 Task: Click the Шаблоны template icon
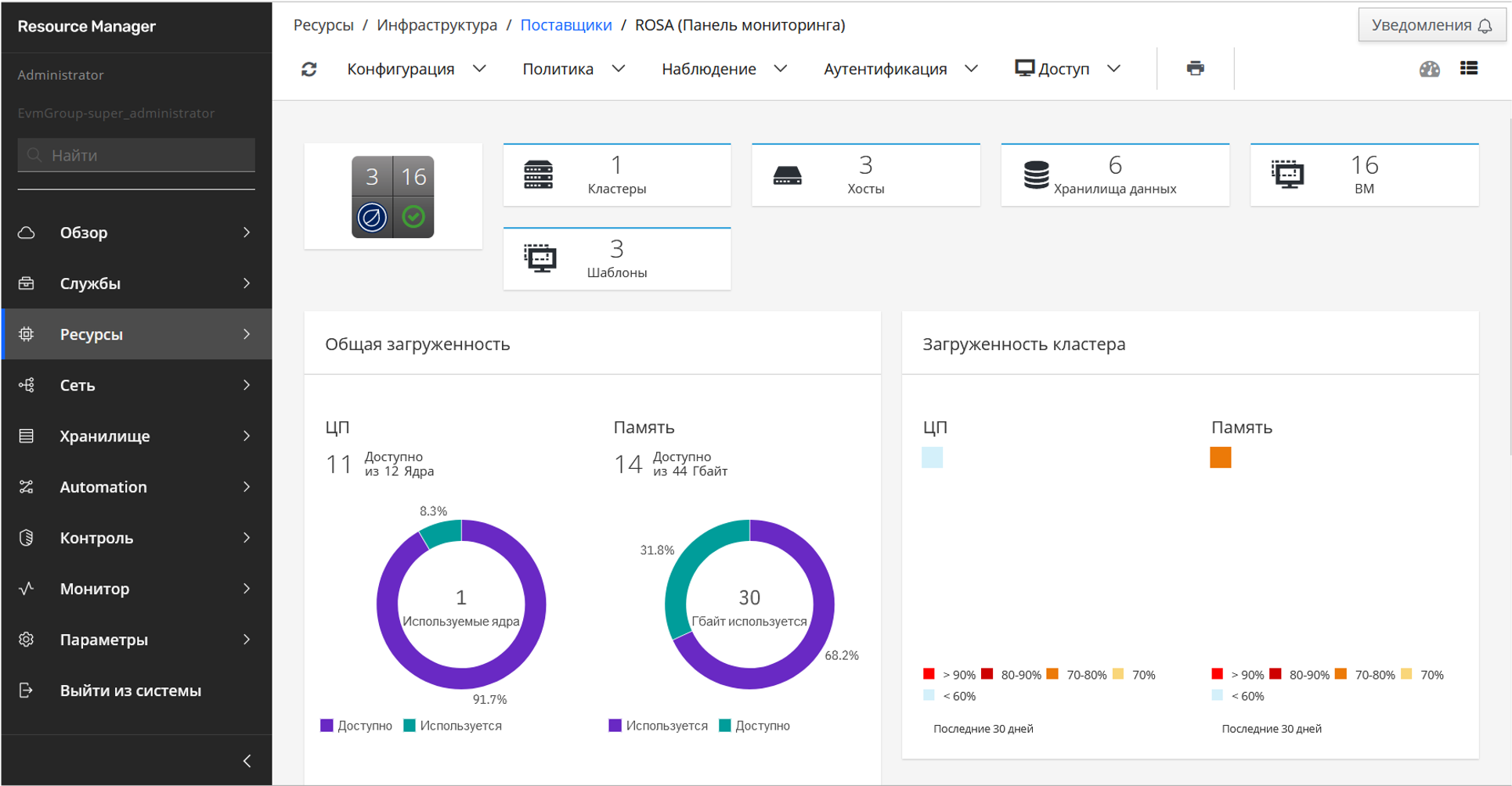coord(539,259)
